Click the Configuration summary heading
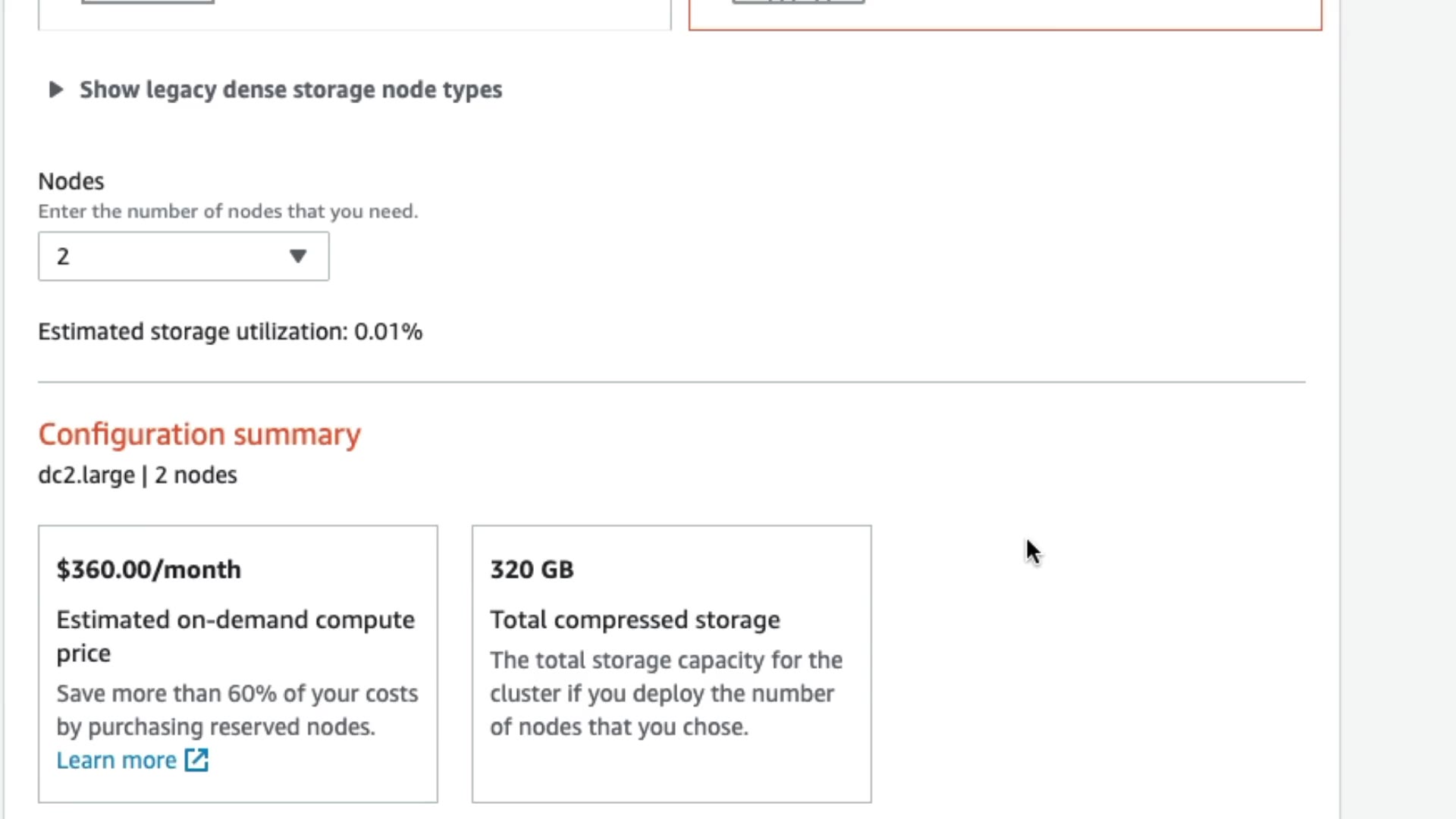 (x=199, y=435)
